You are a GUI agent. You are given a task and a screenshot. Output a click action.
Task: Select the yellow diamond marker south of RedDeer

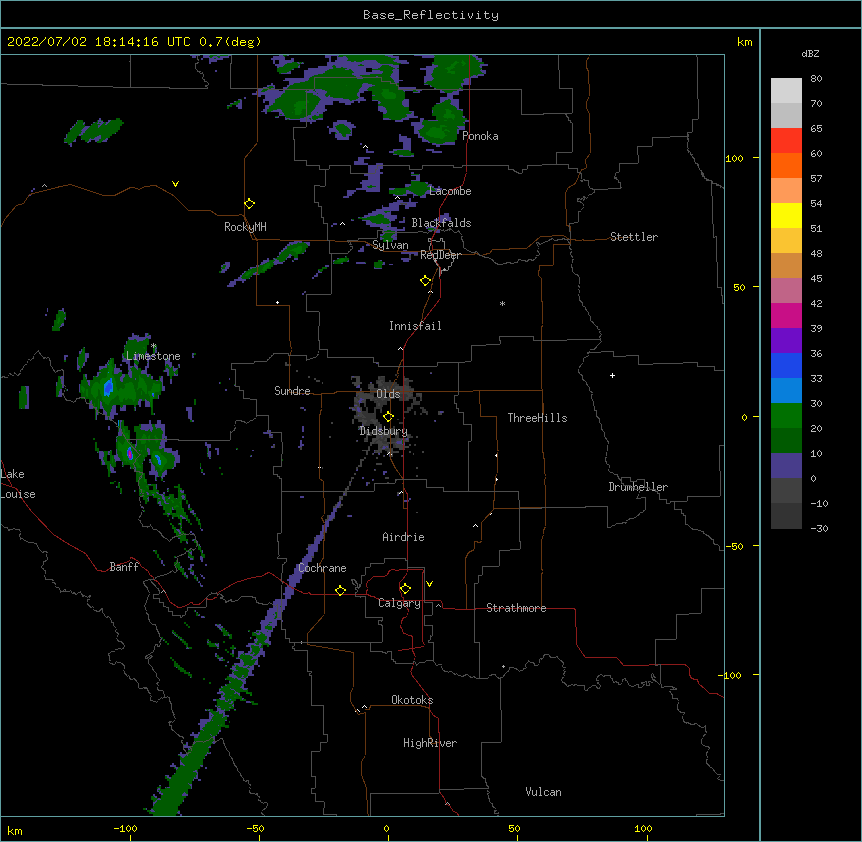(x=425, y=281)
